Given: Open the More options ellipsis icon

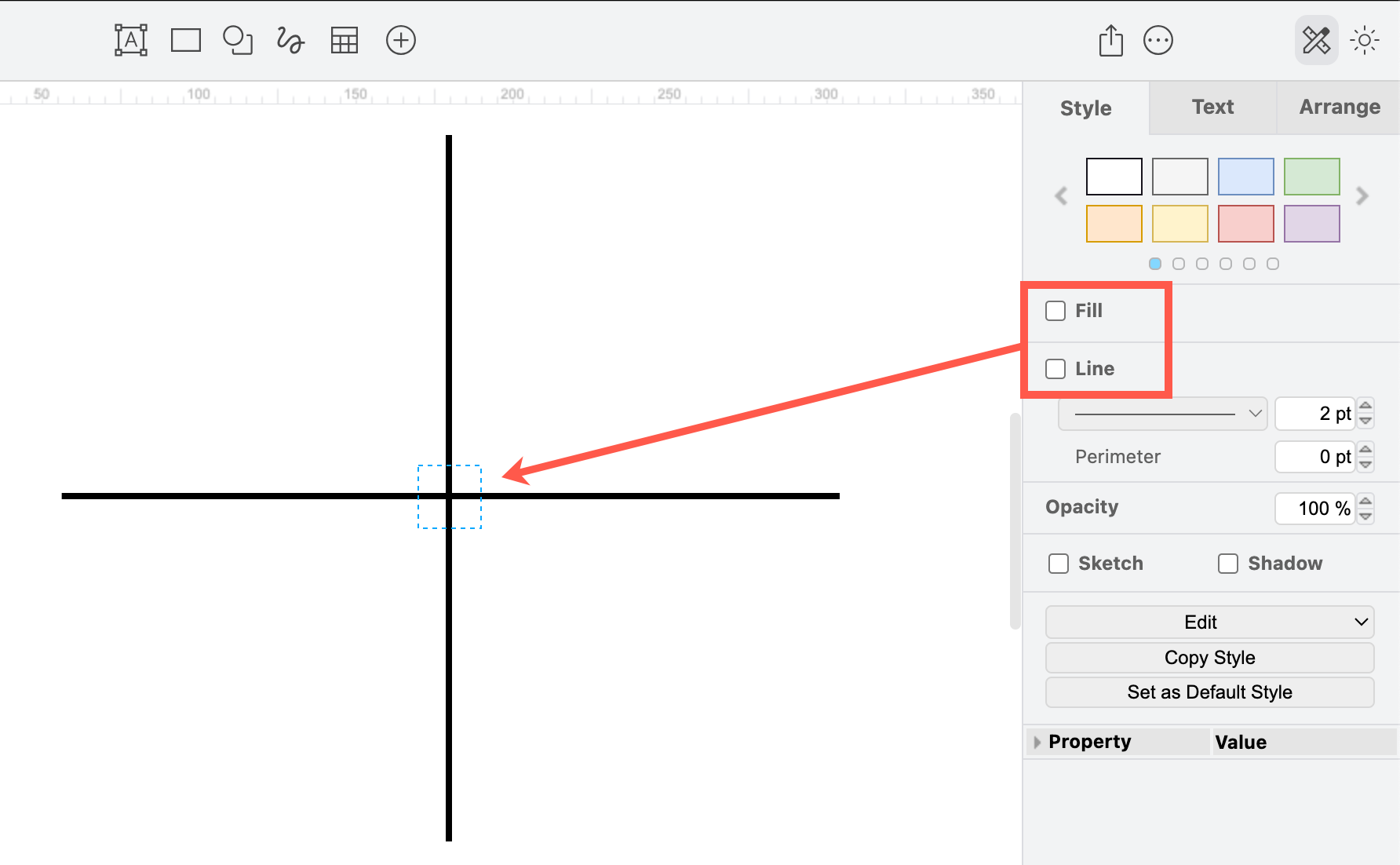Looking at the screenshot, I should click(x=1159, y=40).
